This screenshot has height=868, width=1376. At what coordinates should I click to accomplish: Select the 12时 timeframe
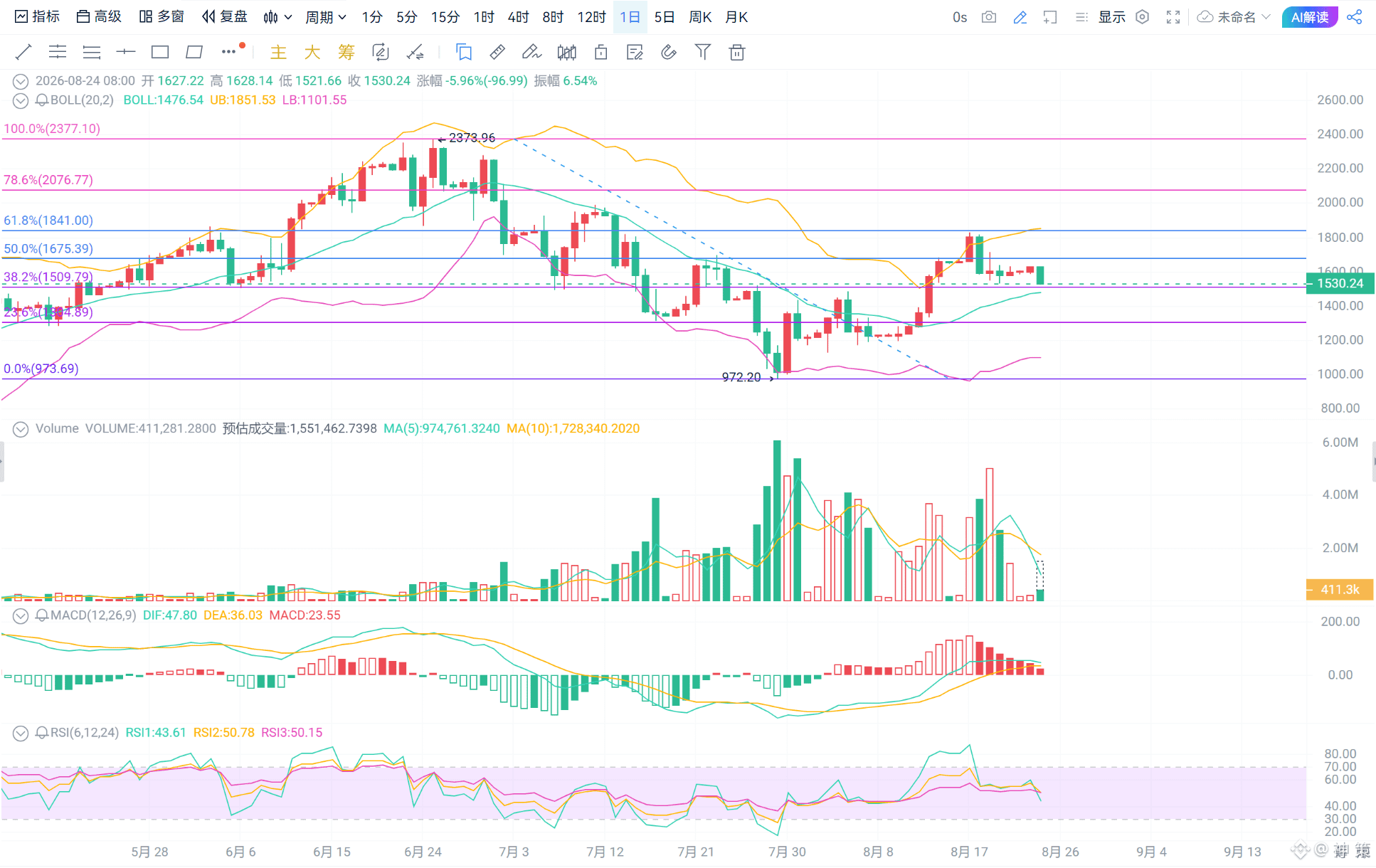point(592,17)
